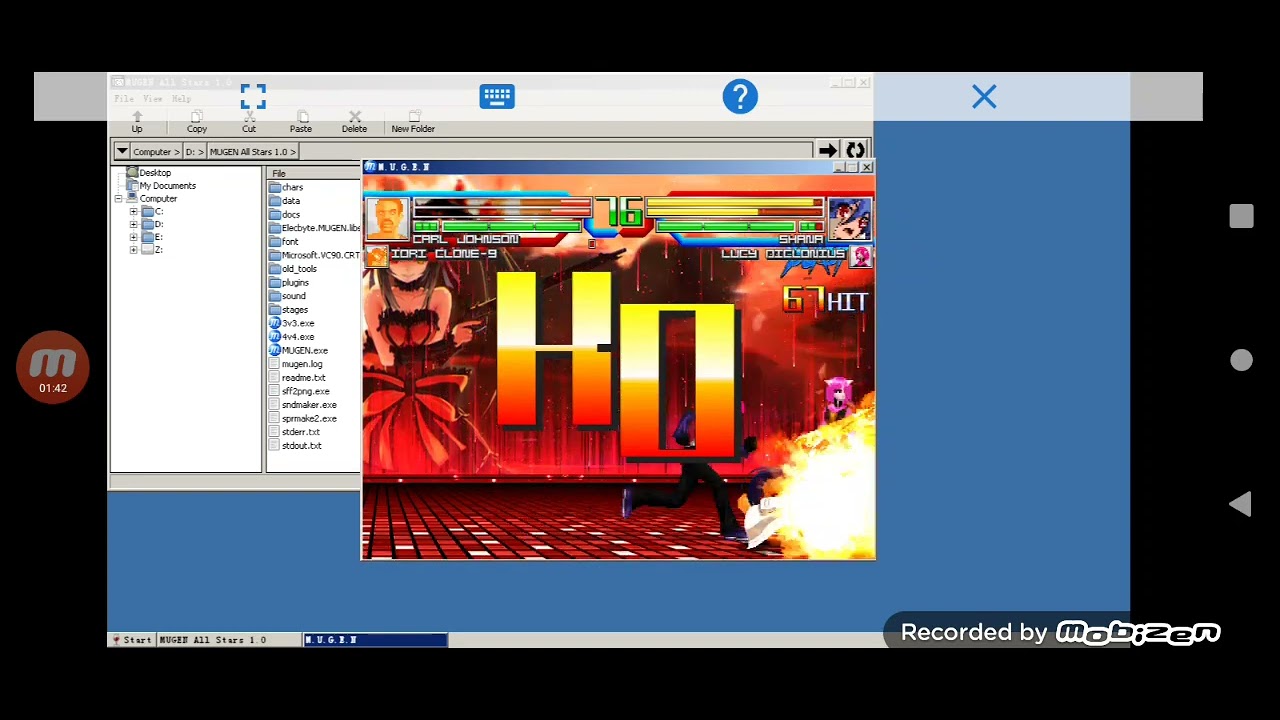The width and height of the screenshot is (1280, 720).
Task: Open the File menu
Action: [124, 99]
